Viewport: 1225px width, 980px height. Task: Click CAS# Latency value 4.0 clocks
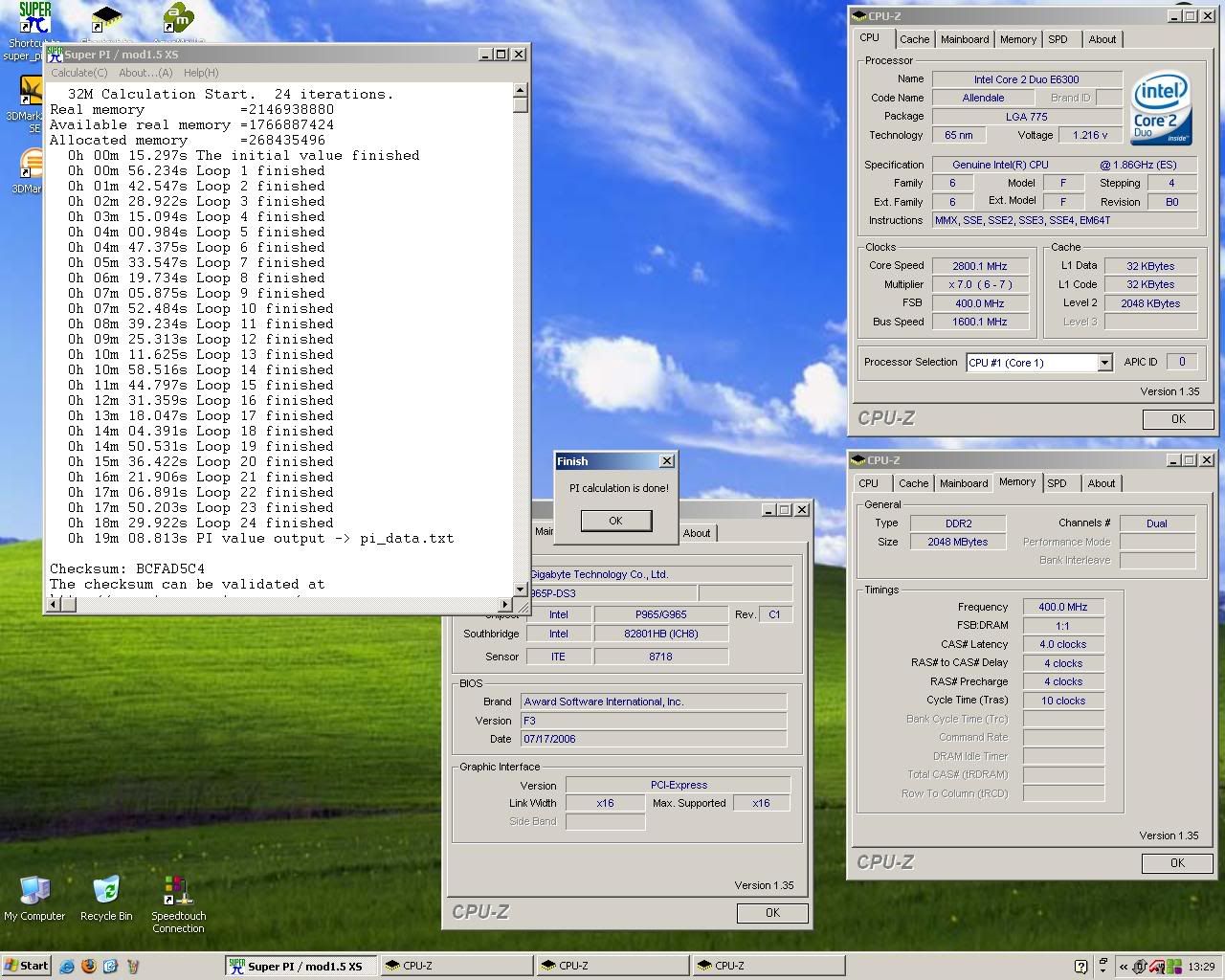[1063, 644]
